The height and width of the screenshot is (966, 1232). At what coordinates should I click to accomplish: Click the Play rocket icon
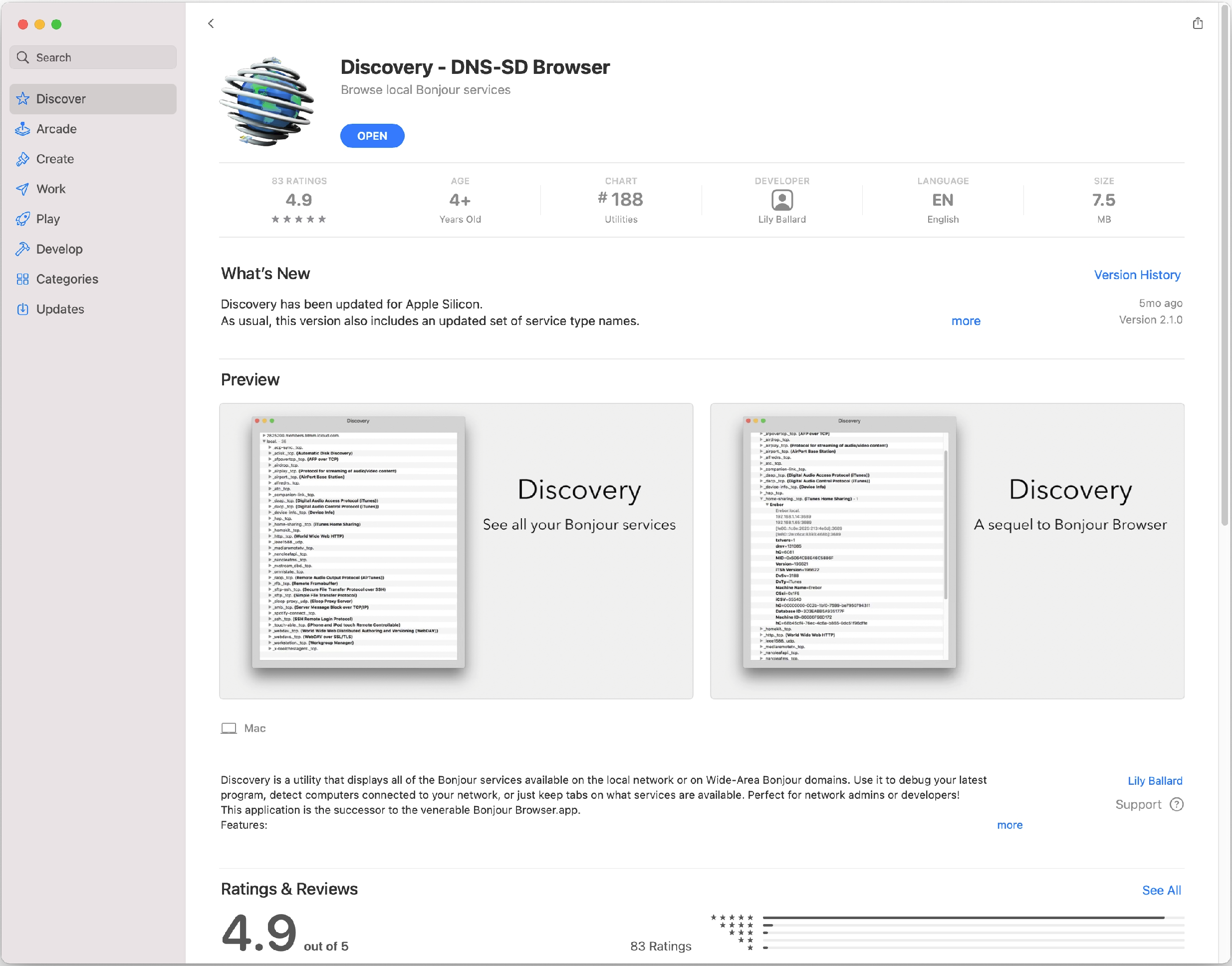click(x=22, y=219)
